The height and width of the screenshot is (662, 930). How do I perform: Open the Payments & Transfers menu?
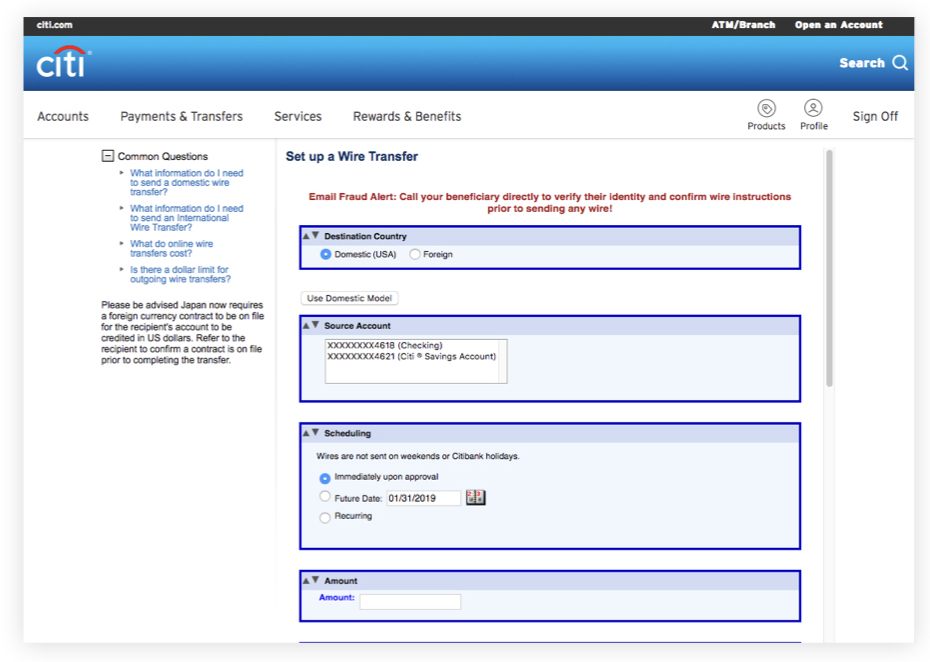(181, 116)
